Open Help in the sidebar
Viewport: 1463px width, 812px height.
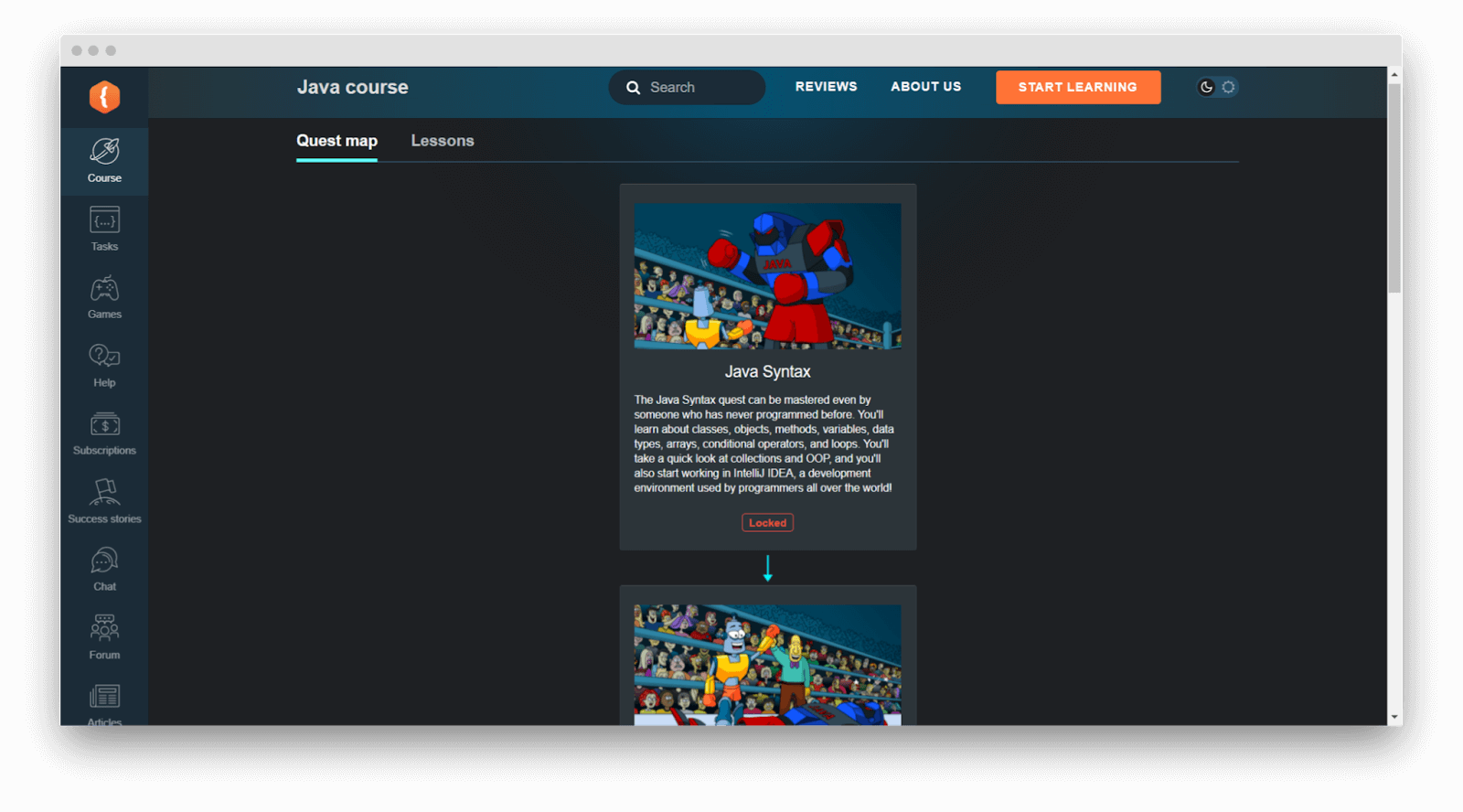click(x=104, y=365)
